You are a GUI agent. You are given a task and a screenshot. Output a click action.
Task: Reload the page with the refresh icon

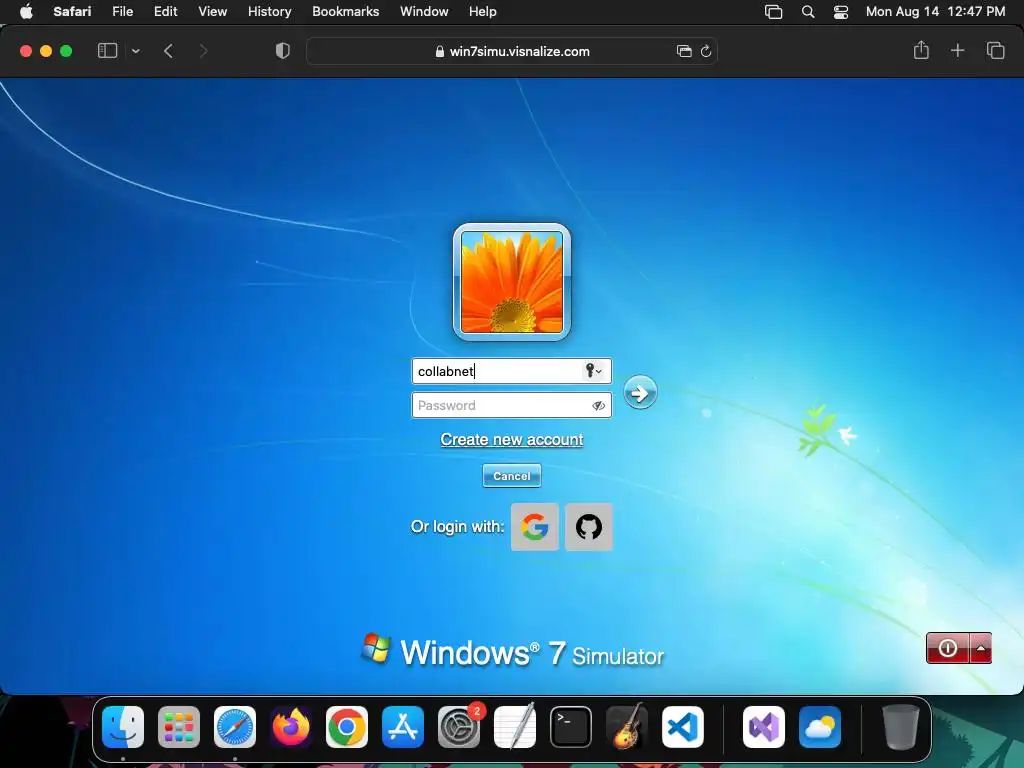click(706, 51)
